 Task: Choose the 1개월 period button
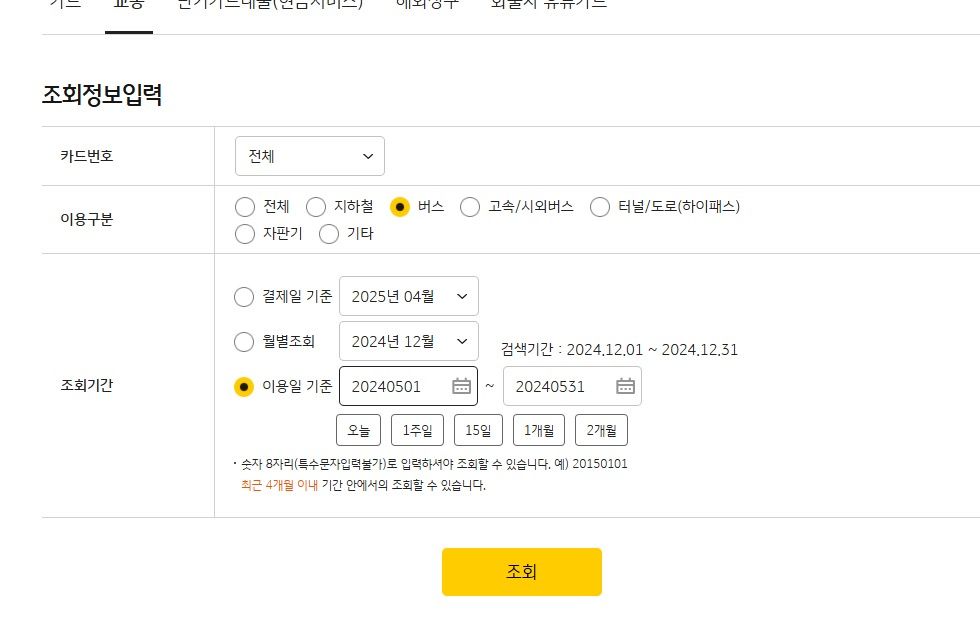click(x=539, y=431)
